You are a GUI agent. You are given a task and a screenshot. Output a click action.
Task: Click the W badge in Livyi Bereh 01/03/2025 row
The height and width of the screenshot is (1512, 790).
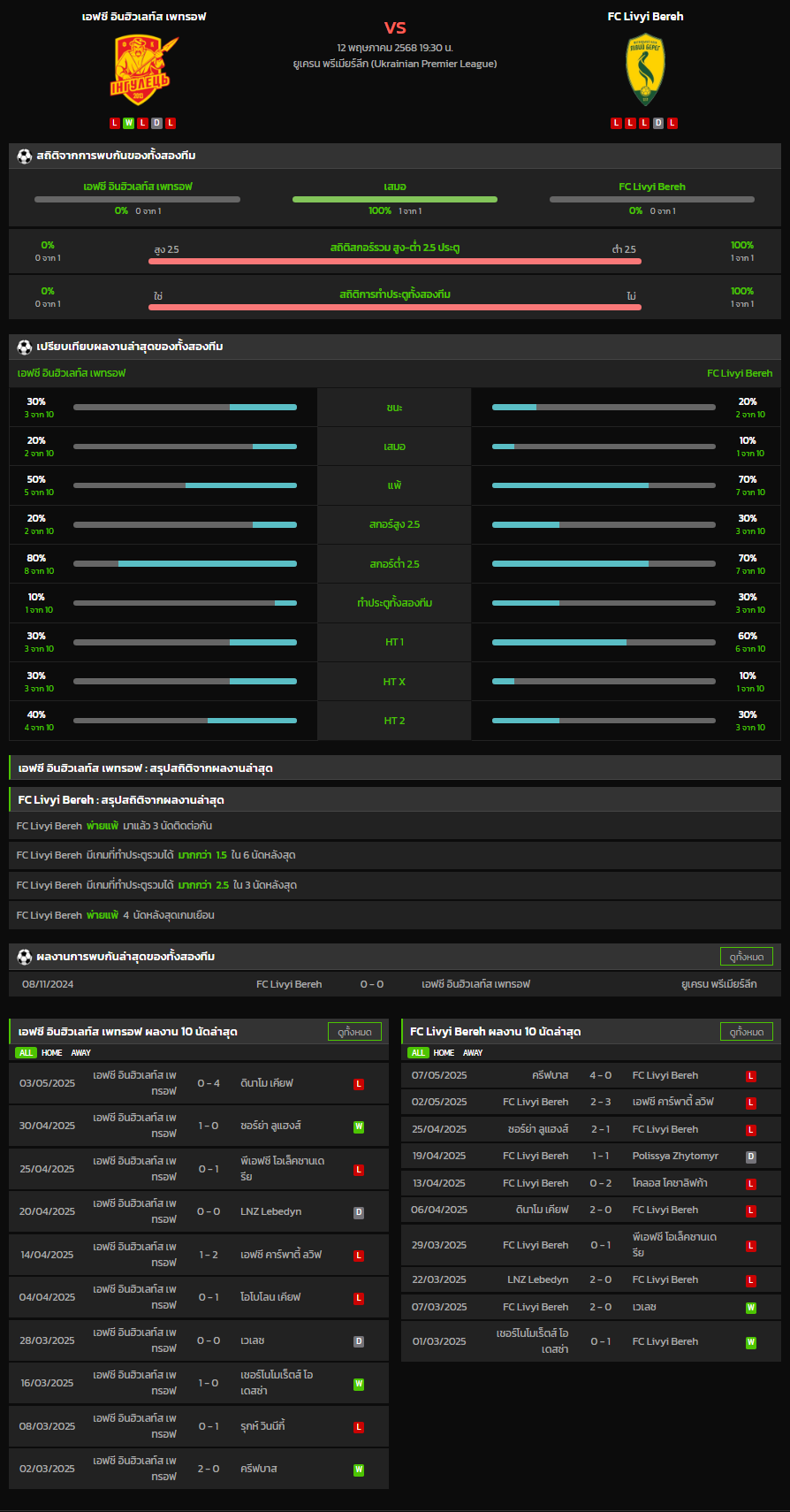[751, 1342]
